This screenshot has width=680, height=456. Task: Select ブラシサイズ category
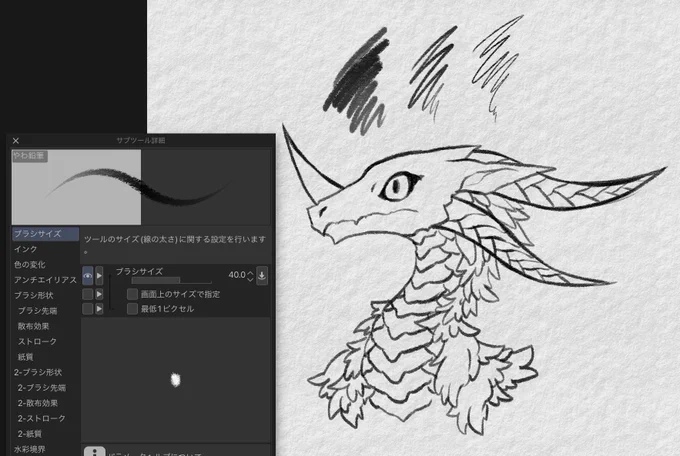click(x=45, y=234)
